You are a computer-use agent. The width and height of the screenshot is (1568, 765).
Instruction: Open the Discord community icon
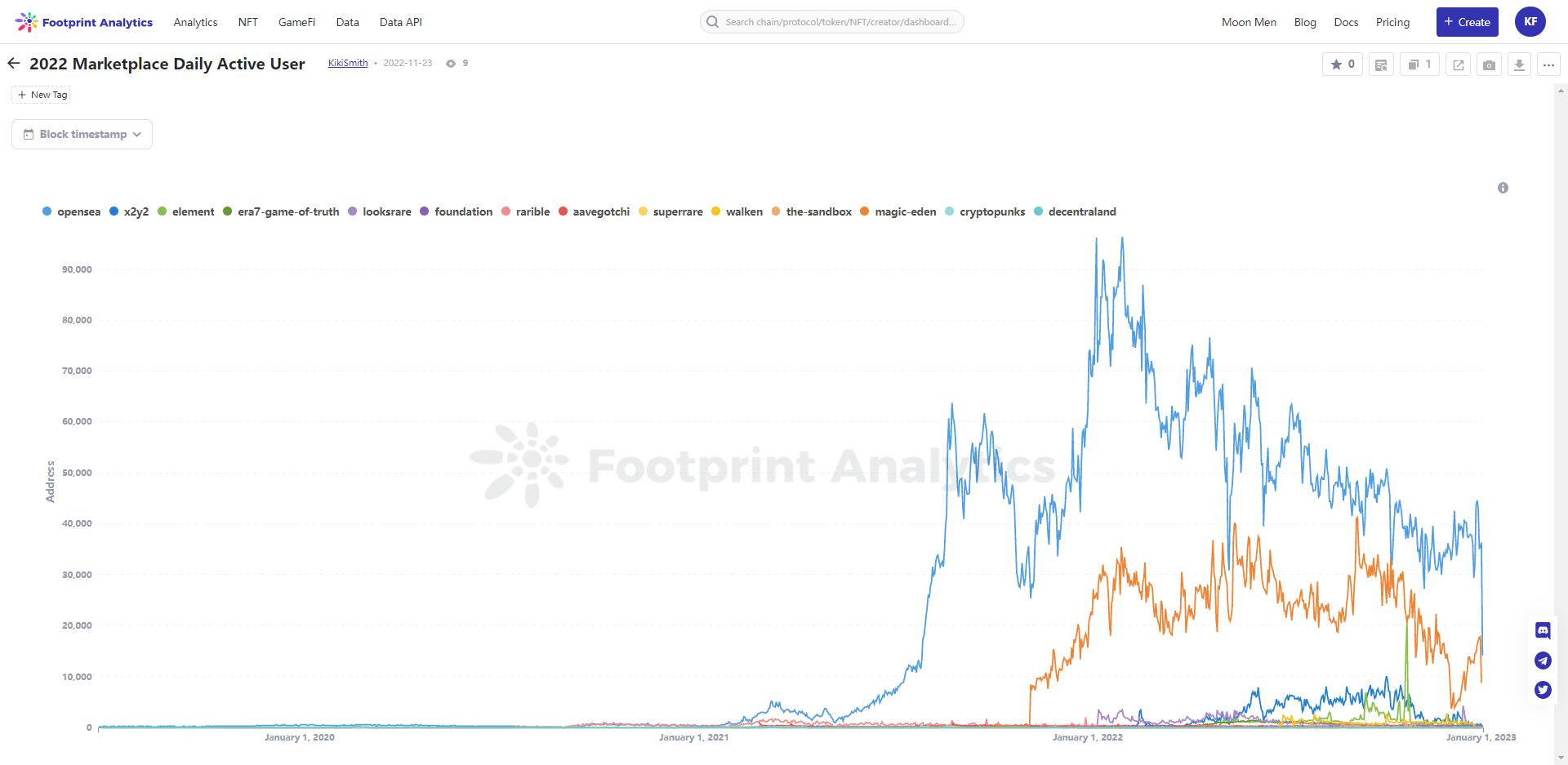point(1543,630)
